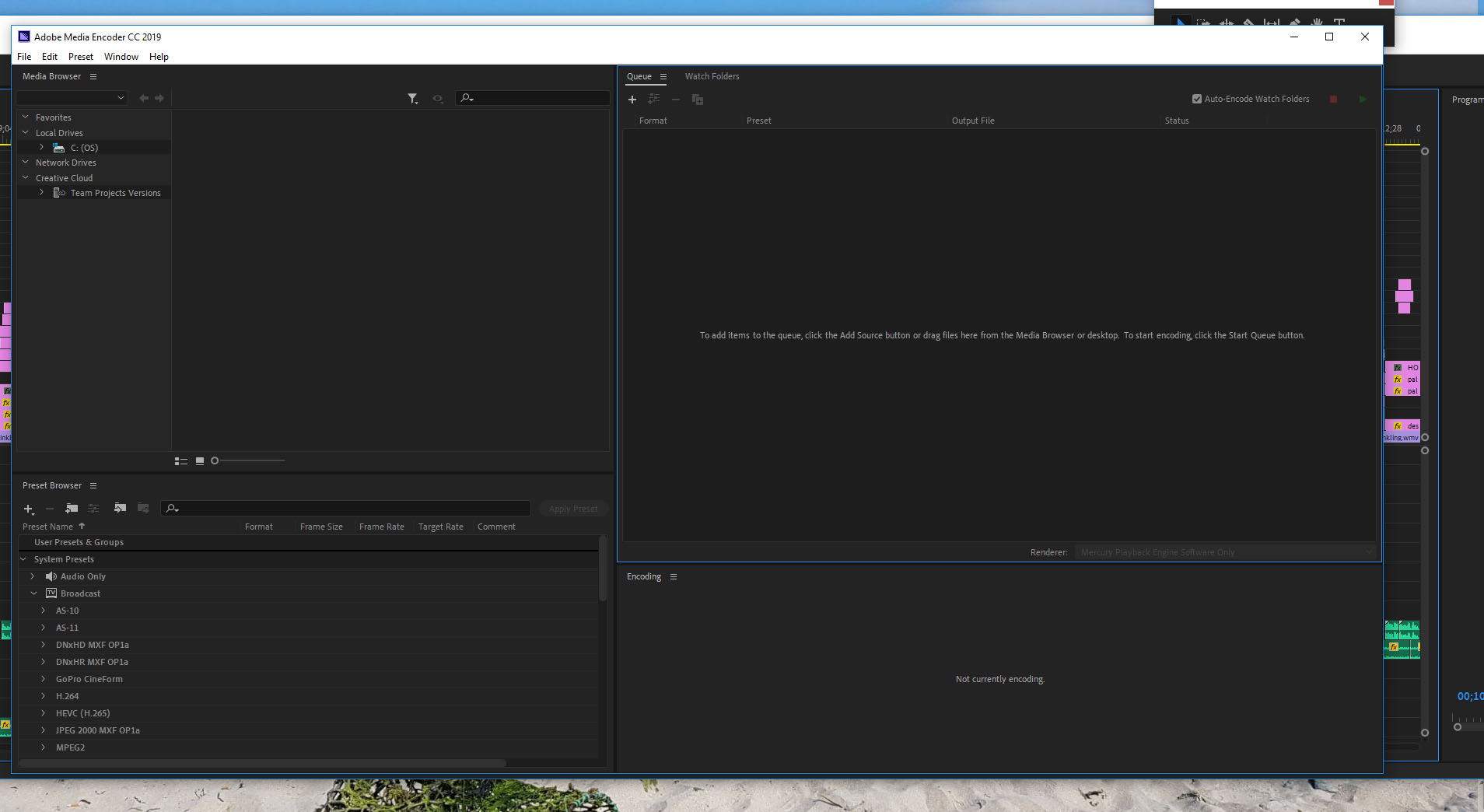Image resolution: width=1484 pixels, height=812 pixels.
Task: Sort presets by Preset Name column
Action: [x=48, y=527]
